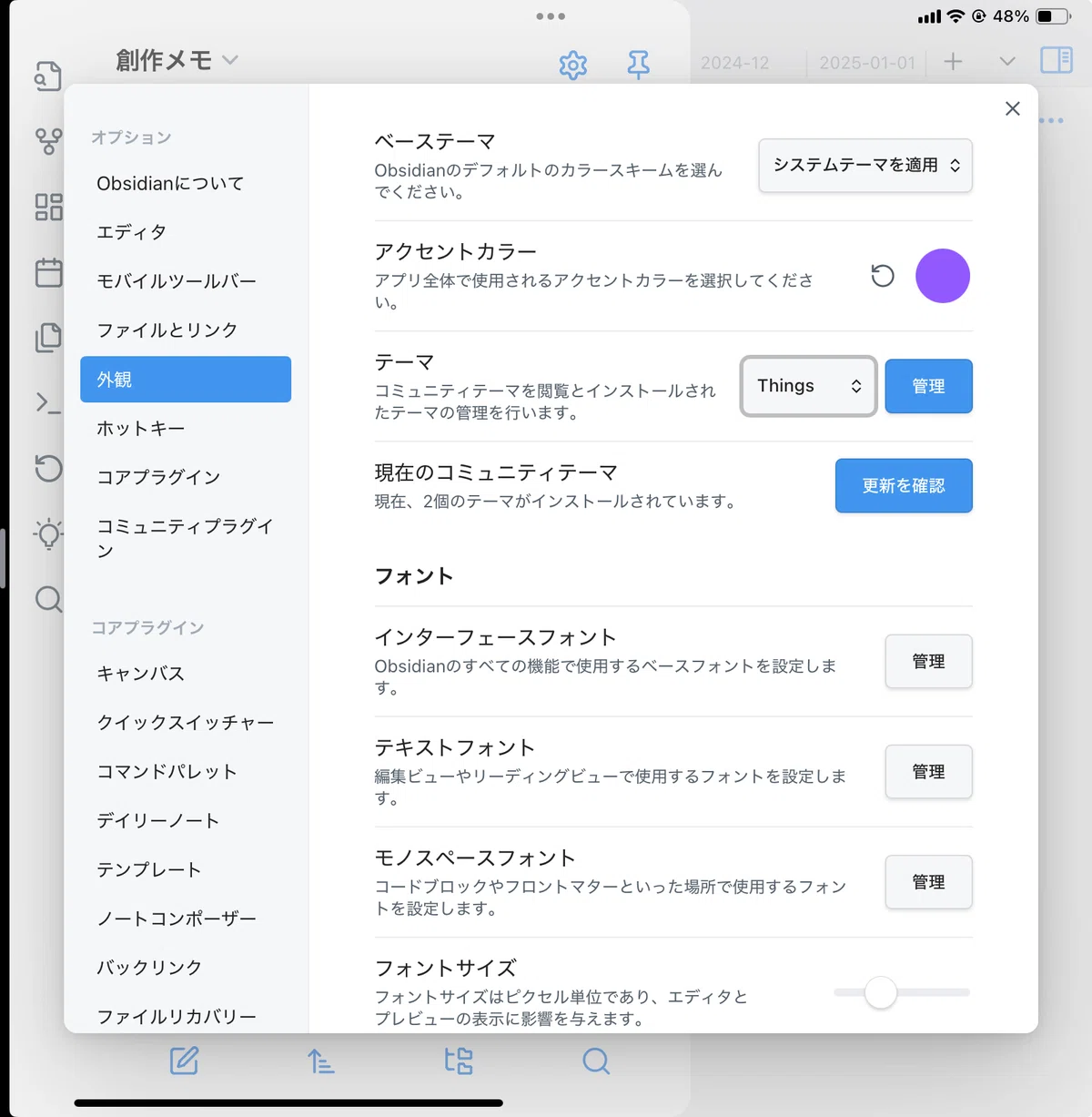Click the file recovery history icon in ribbon
The width and height of the screenshot is (1092, 1117).
point(48,468)
